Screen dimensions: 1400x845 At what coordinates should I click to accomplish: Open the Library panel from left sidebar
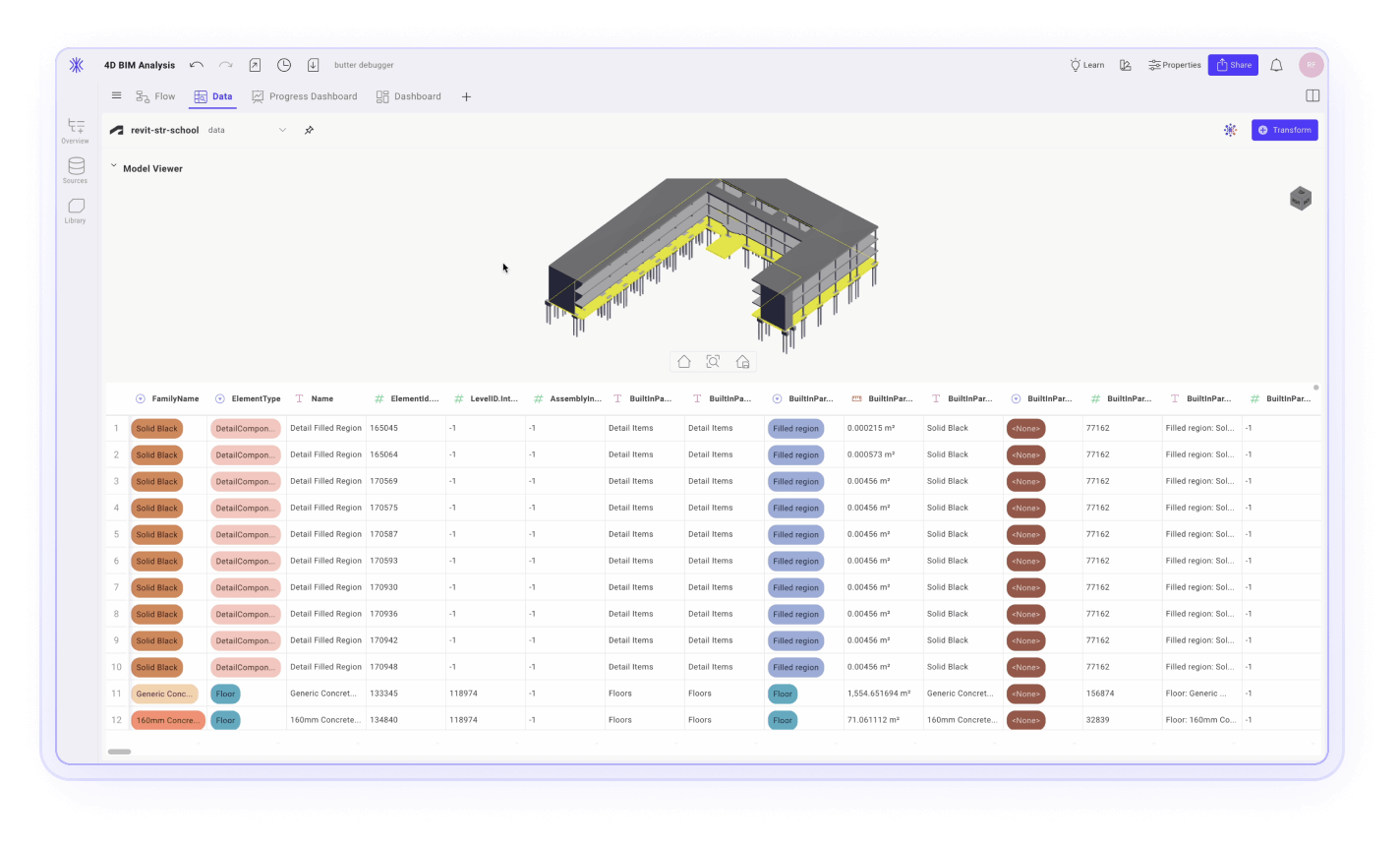coord(75,209)
